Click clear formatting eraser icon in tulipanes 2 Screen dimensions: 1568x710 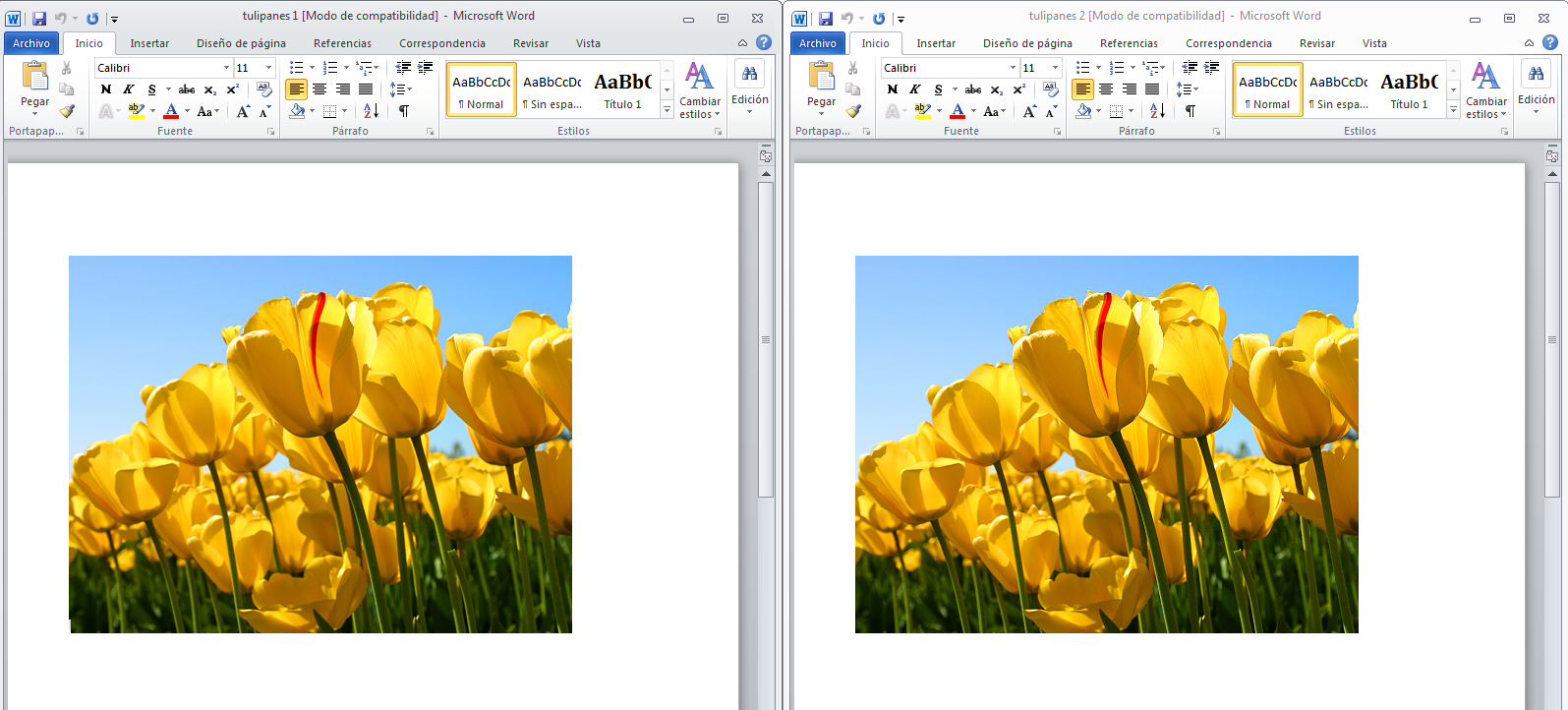pos(1051,89)
